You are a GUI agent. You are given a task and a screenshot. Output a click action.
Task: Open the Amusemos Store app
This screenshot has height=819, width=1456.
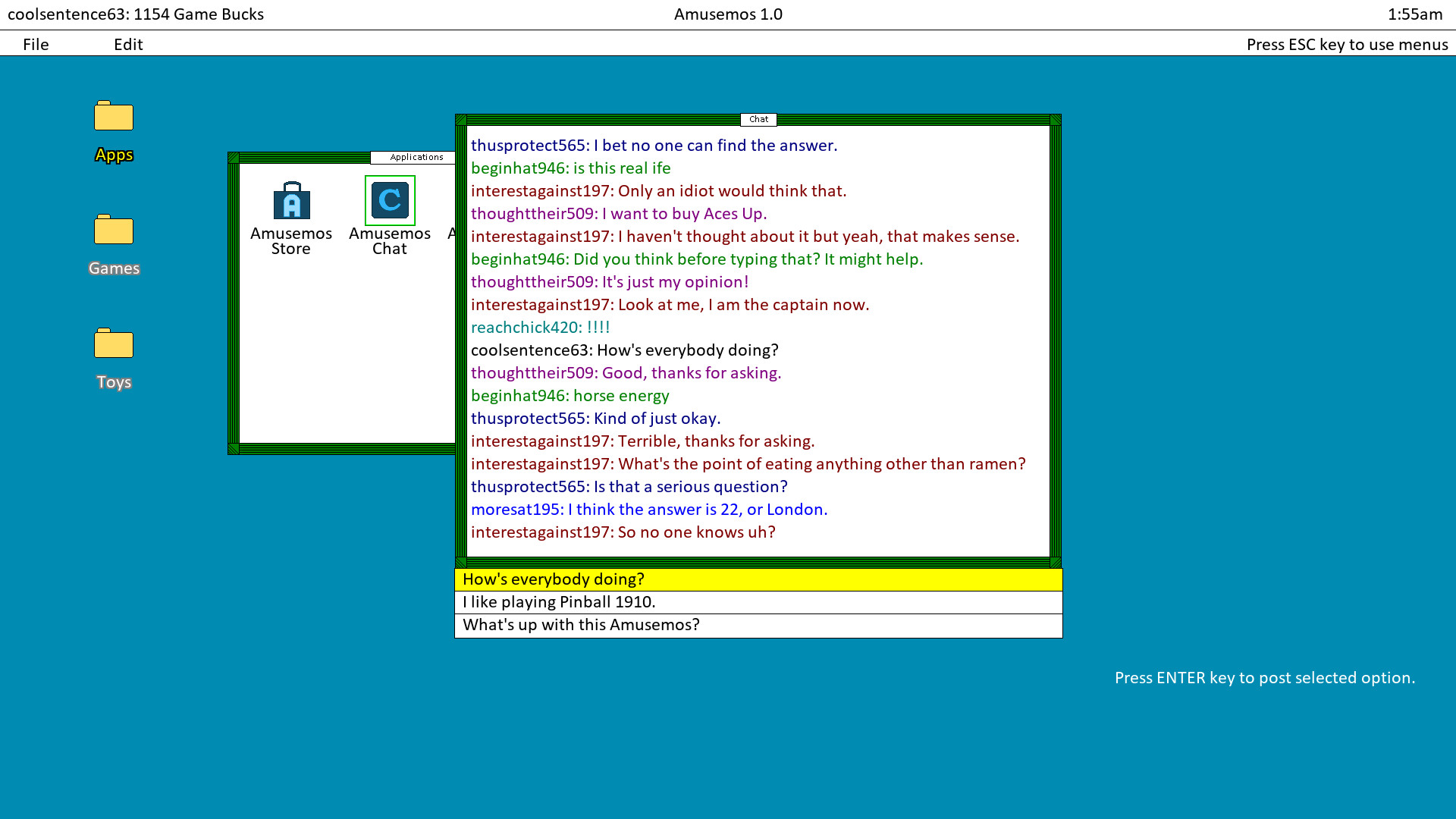[x=290, y=216]
